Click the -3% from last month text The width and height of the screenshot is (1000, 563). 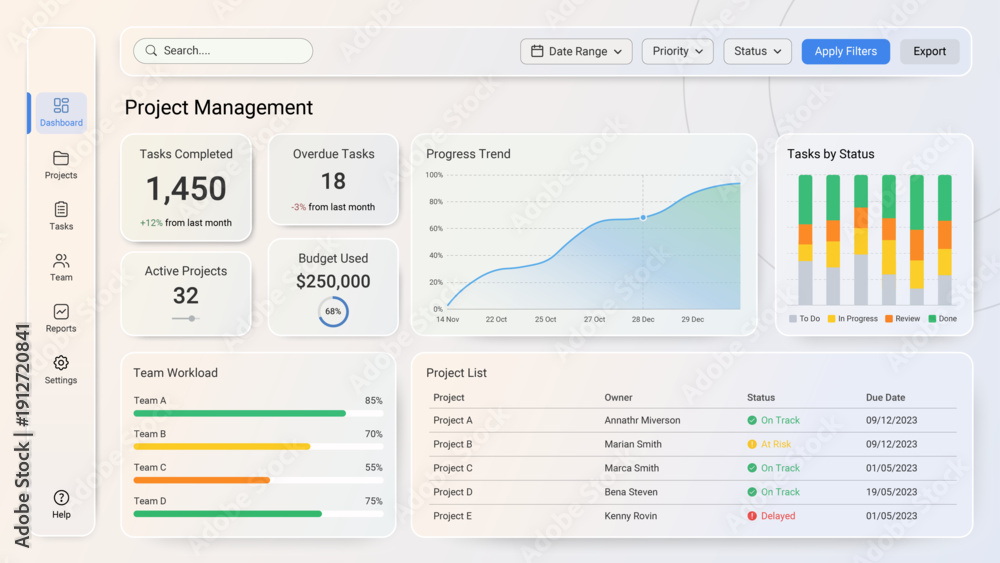(x=333, y=207)
